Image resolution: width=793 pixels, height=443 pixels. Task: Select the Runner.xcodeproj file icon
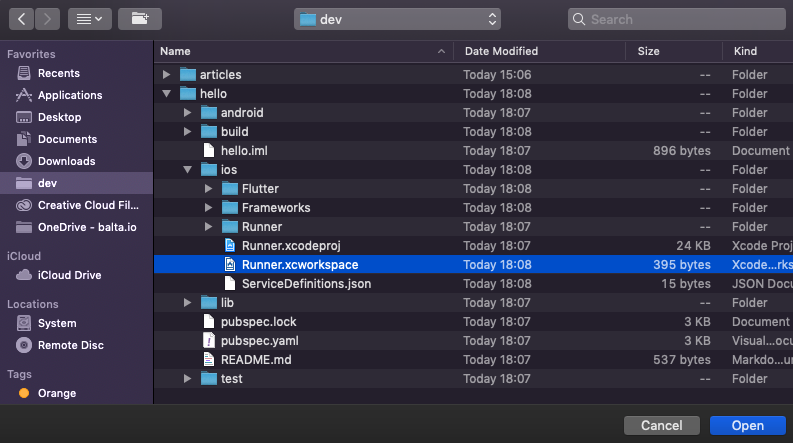pos(230,246)
